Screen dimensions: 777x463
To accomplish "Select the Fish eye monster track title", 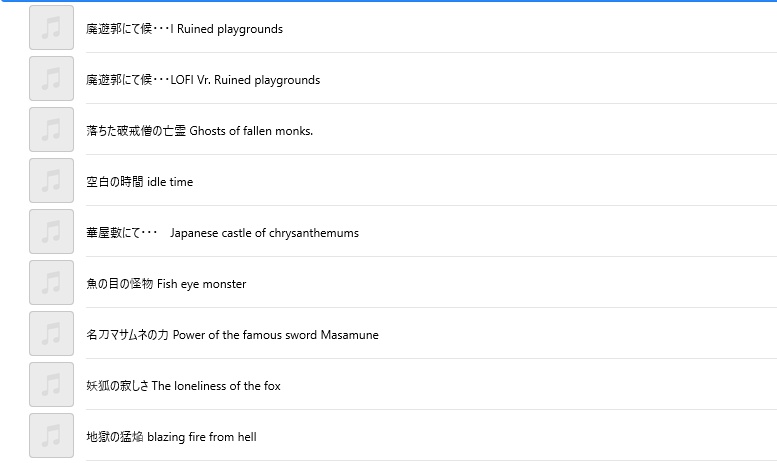I will (x=166, y=284).
